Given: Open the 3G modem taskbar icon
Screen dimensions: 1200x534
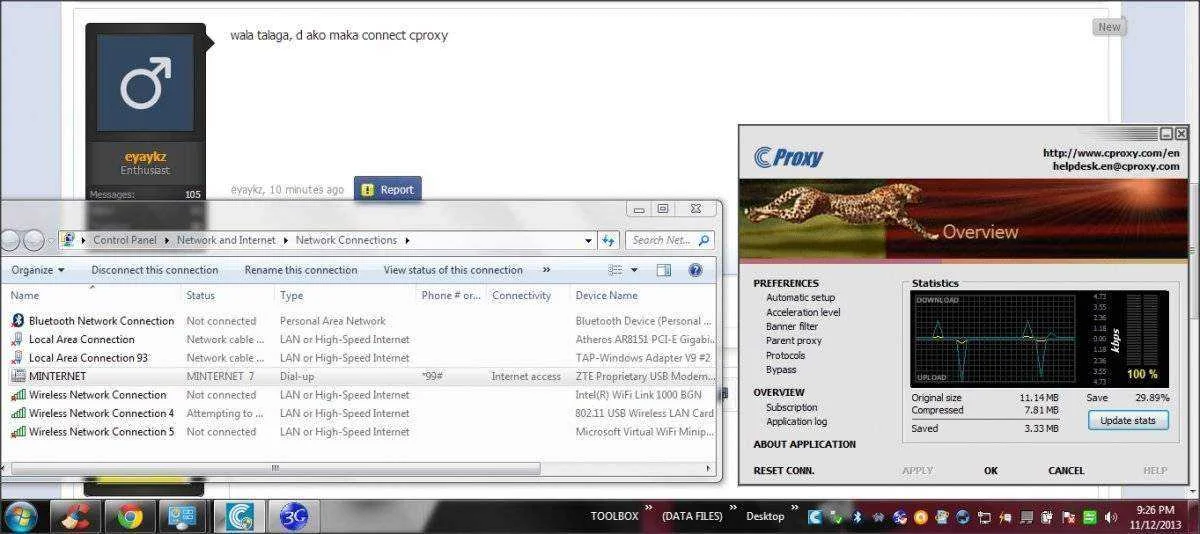Looking at the screenshot, I should tap(294, 517).
